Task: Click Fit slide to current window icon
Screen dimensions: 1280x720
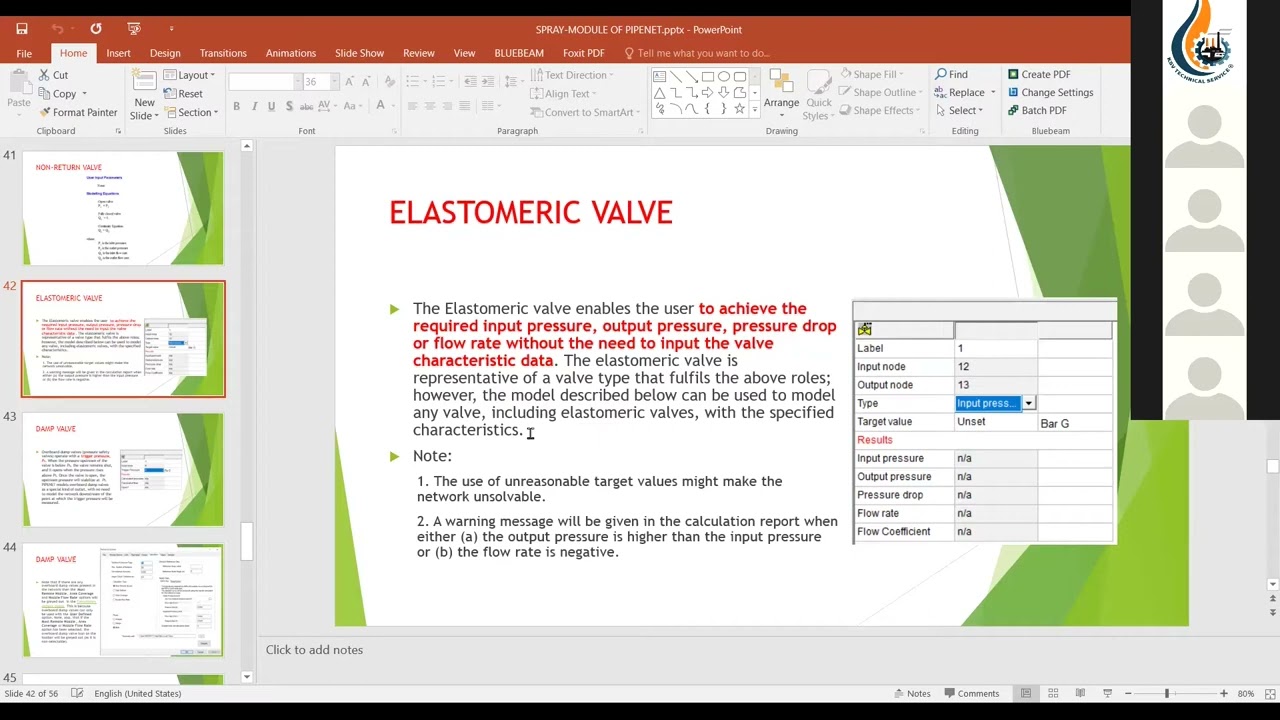Action: [x=1270, y=693]
